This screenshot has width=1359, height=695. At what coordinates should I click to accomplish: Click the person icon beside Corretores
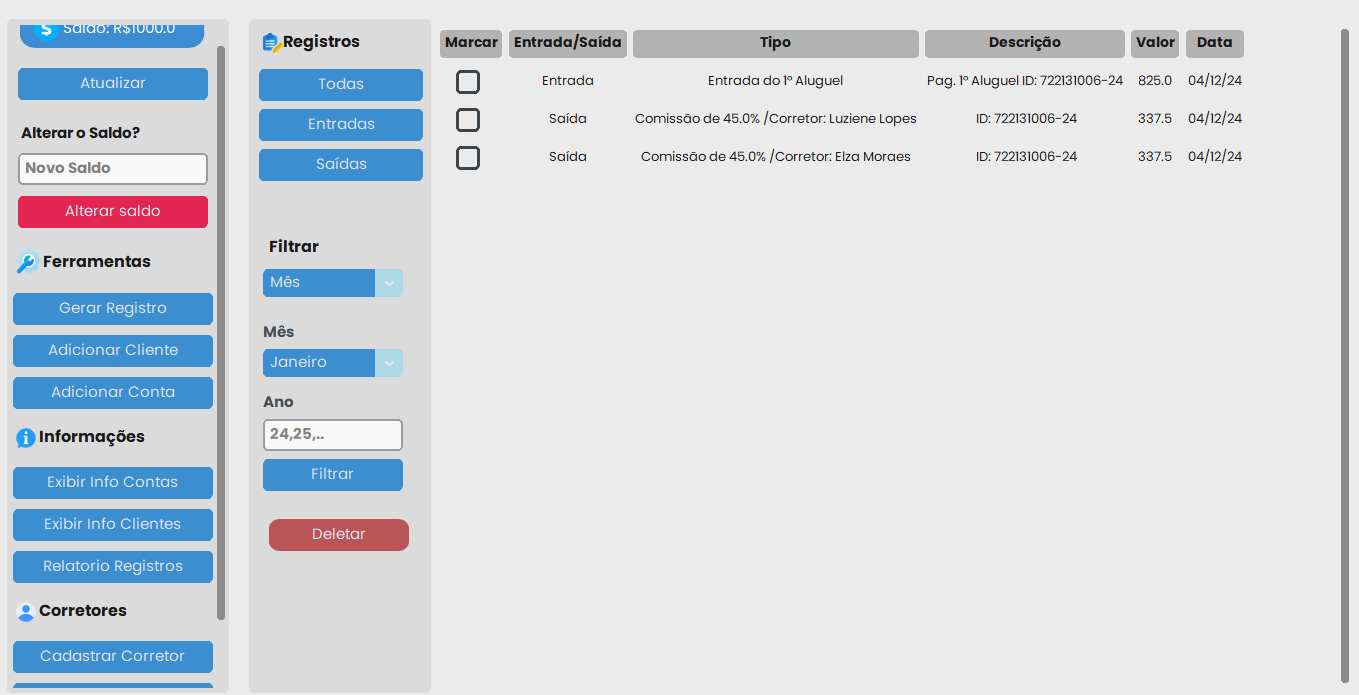pos(26,612)
